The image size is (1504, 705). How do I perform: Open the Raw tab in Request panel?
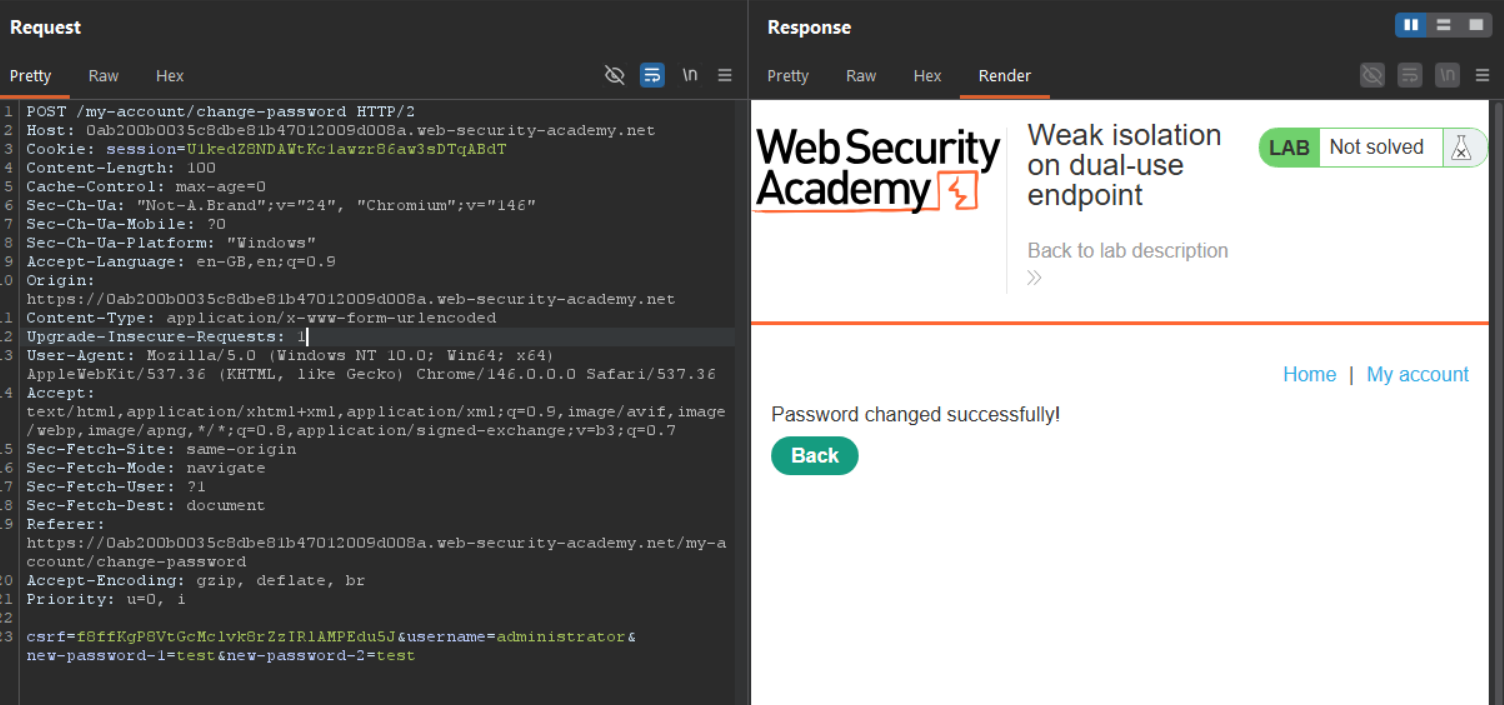[x=103, y=76]
